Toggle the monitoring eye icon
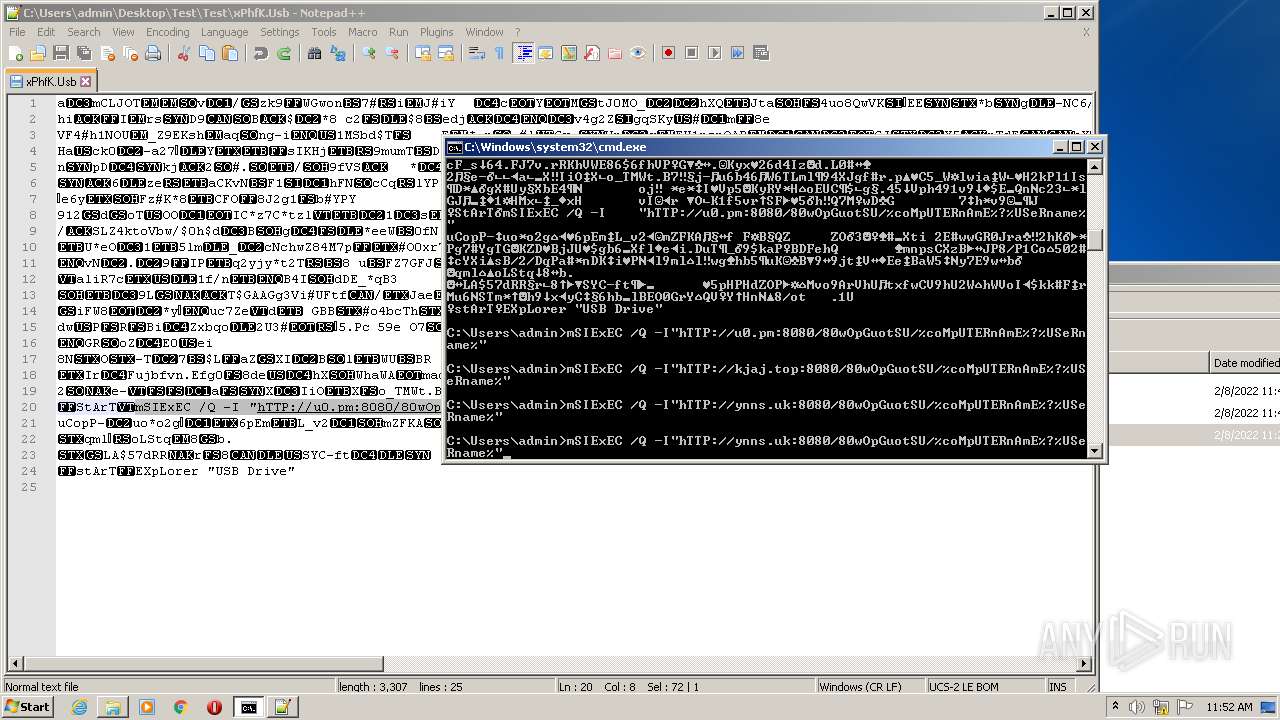This screenshot has height=720, width=1280. tap(638, 53)
